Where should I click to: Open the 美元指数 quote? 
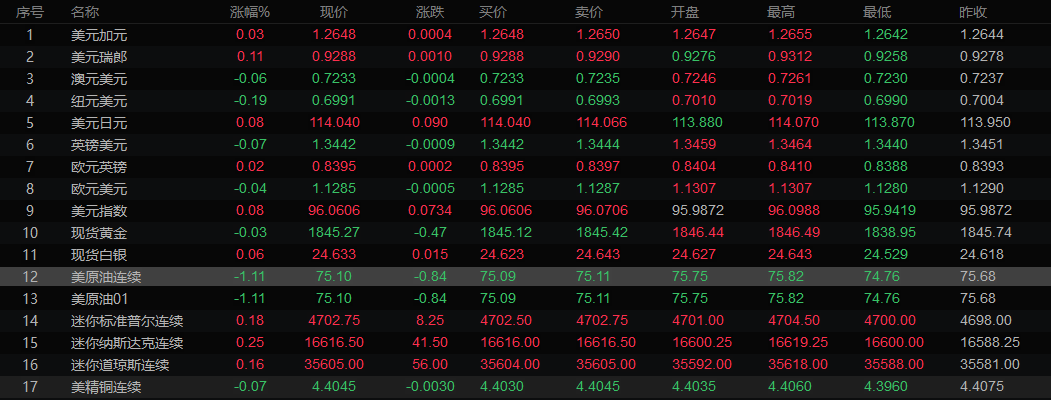coord(99,211)
